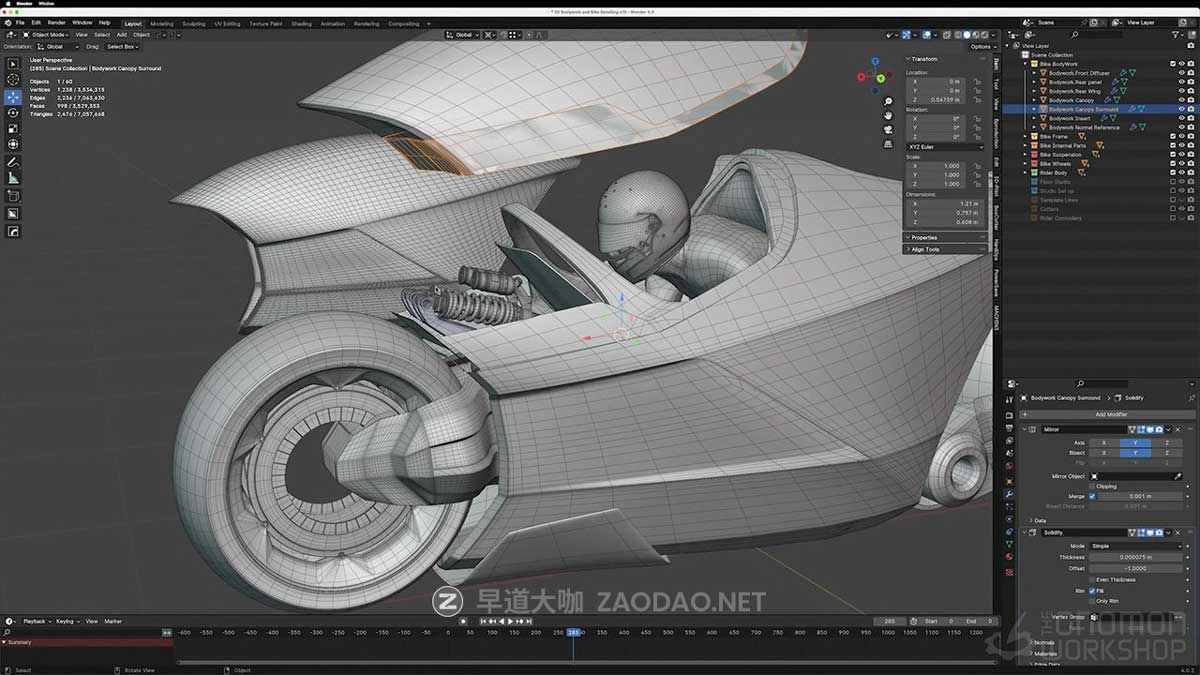The height and width of the screenshot is (675, 1200).
Task: Check Even Thickness in the Solidify modifier
Action: (x=1092, y=579)
